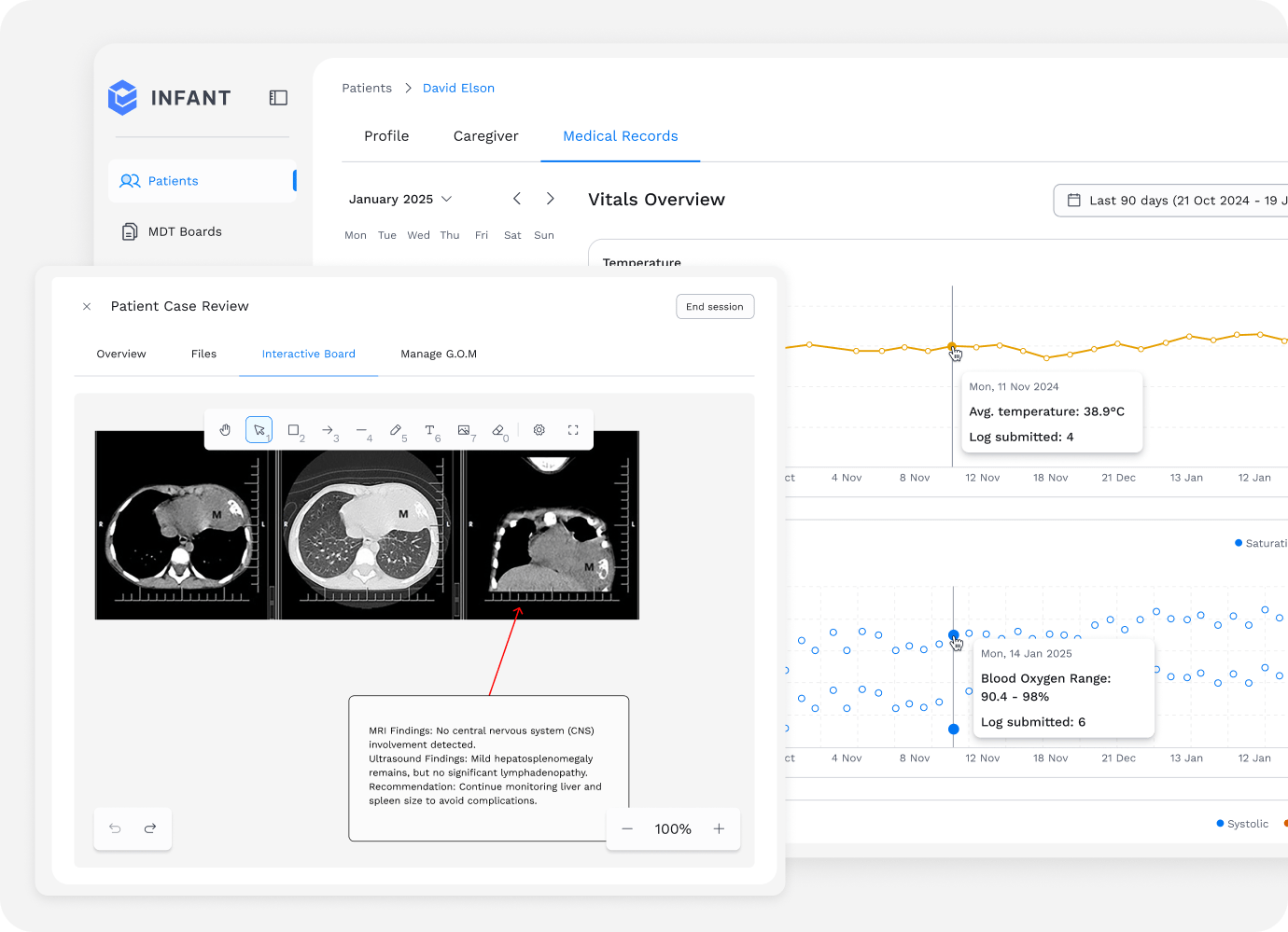Open interactive board settings gear
This screenshot has height=932, width=1288.
click(539, 430)
